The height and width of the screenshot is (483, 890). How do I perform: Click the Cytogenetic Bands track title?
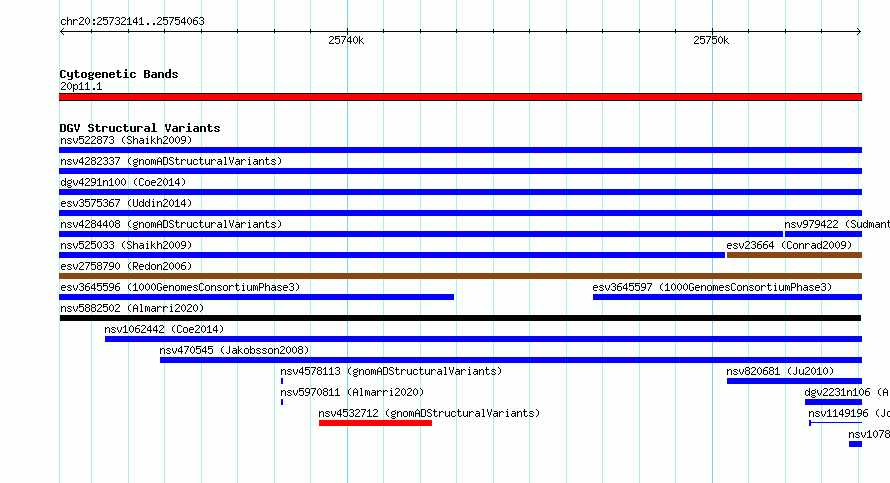click(x=119, y=74)
